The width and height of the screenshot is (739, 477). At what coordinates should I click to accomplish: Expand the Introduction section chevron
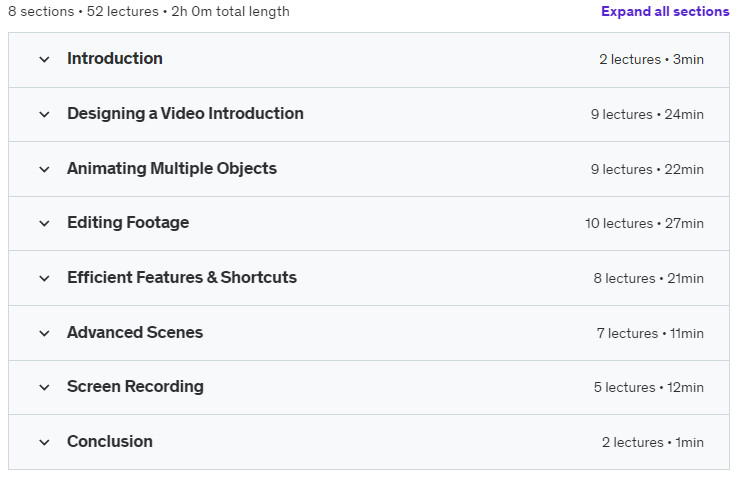(x=44, y=59)
